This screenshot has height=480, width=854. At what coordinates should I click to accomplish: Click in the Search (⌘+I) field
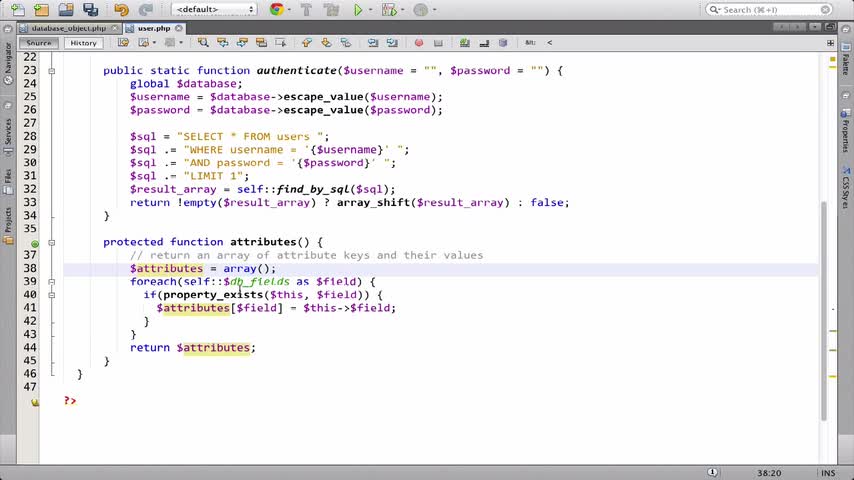(768, 9)
